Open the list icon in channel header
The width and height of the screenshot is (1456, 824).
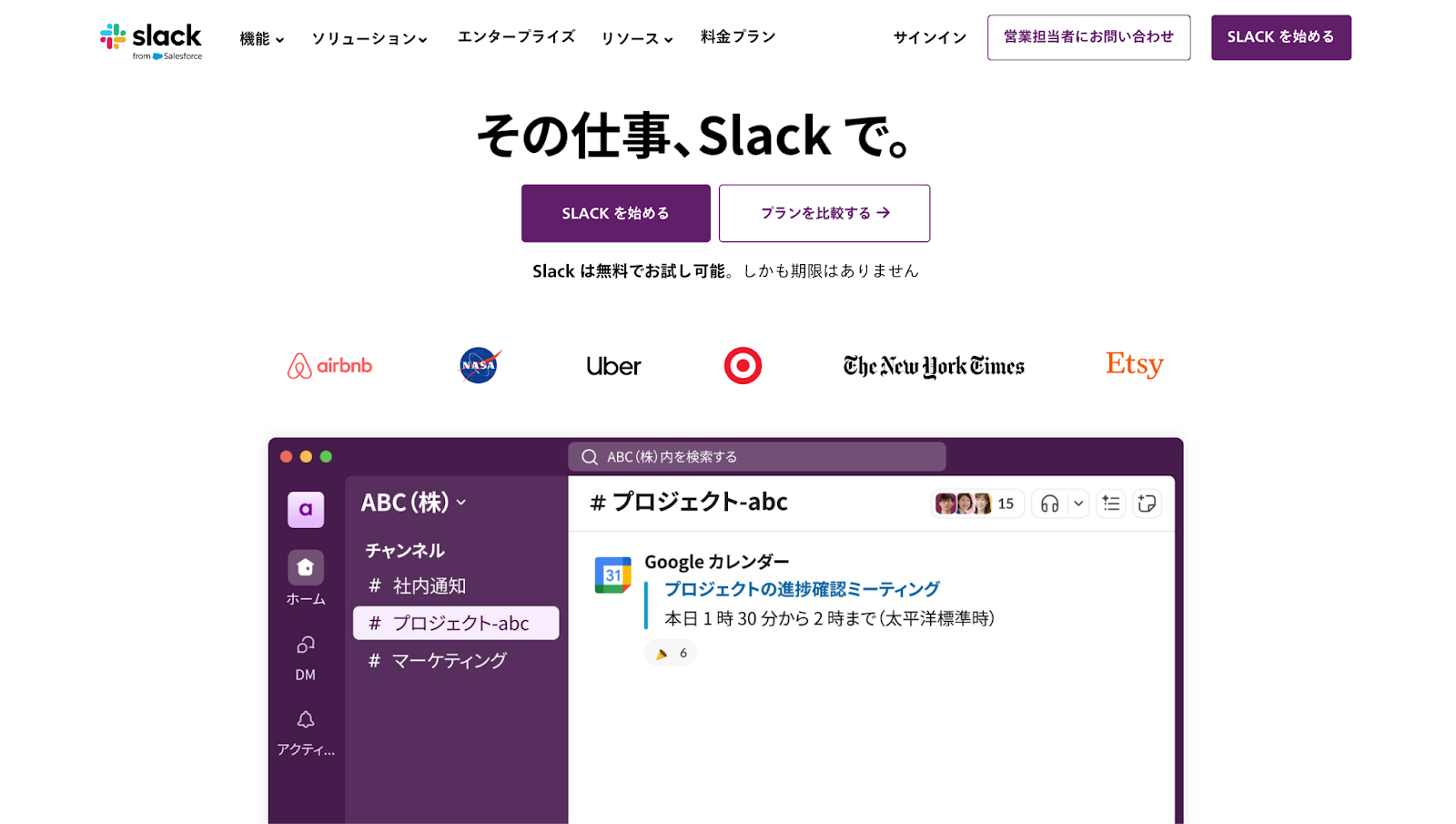(1111, 504)
